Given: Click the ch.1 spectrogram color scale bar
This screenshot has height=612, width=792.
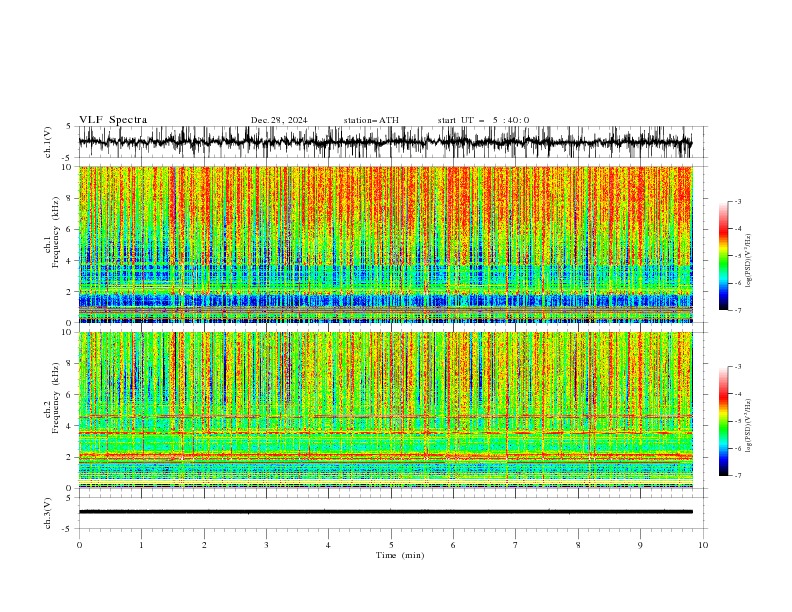Looking at the screenshot, I should click(723, 256).
